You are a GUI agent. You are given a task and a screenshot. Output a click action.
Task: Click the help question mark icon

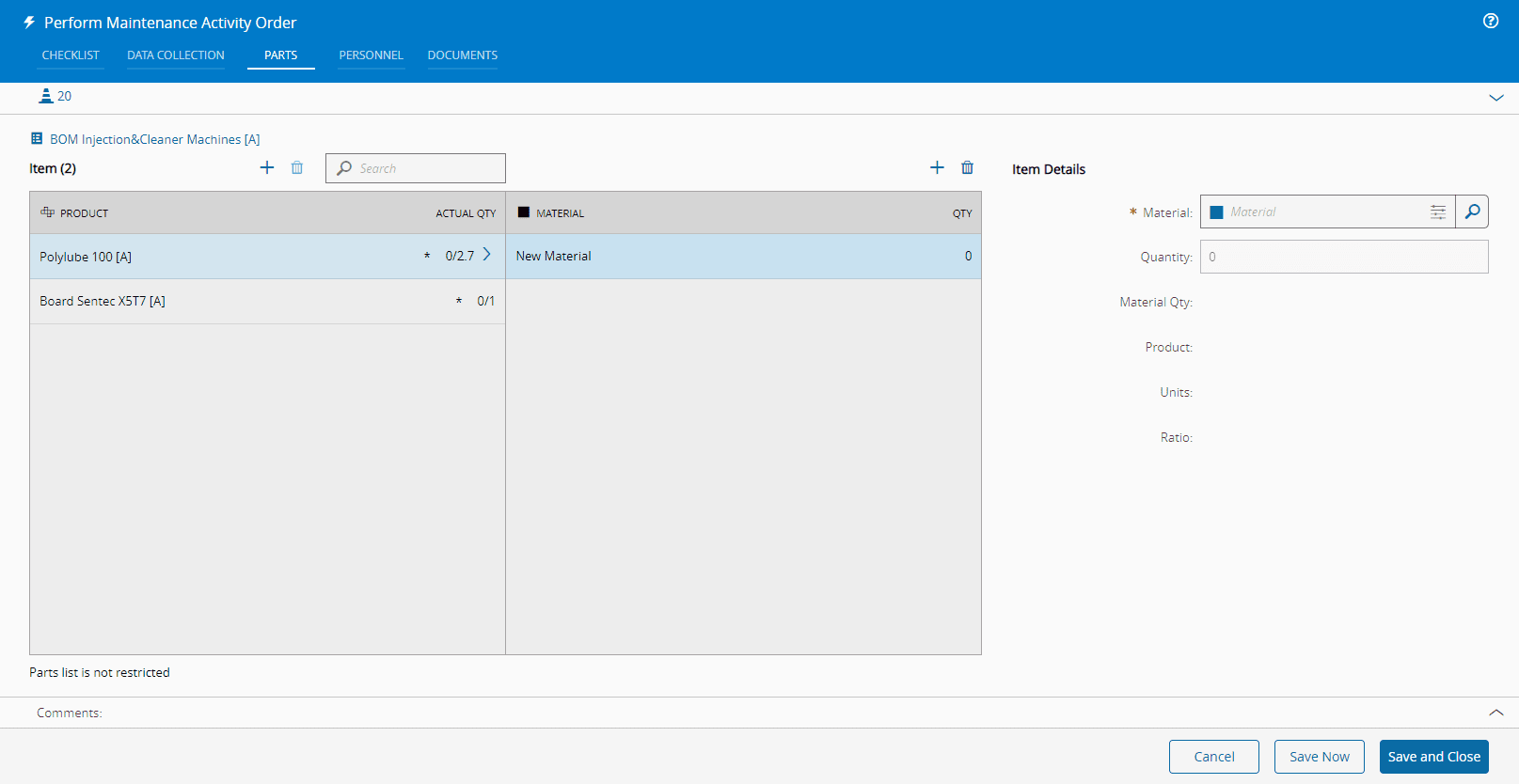coord(1490,21)
